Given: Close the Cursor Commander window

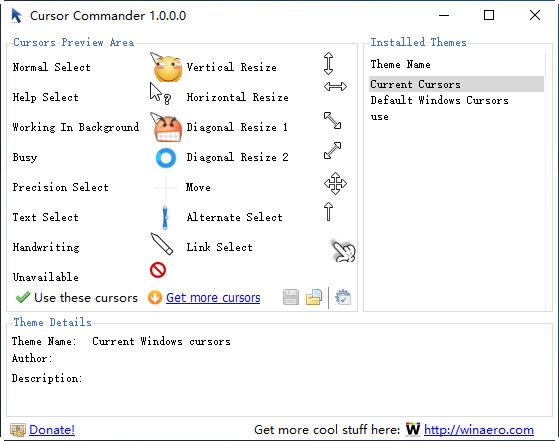Looking at the screenshot, I should click(535, 15).
